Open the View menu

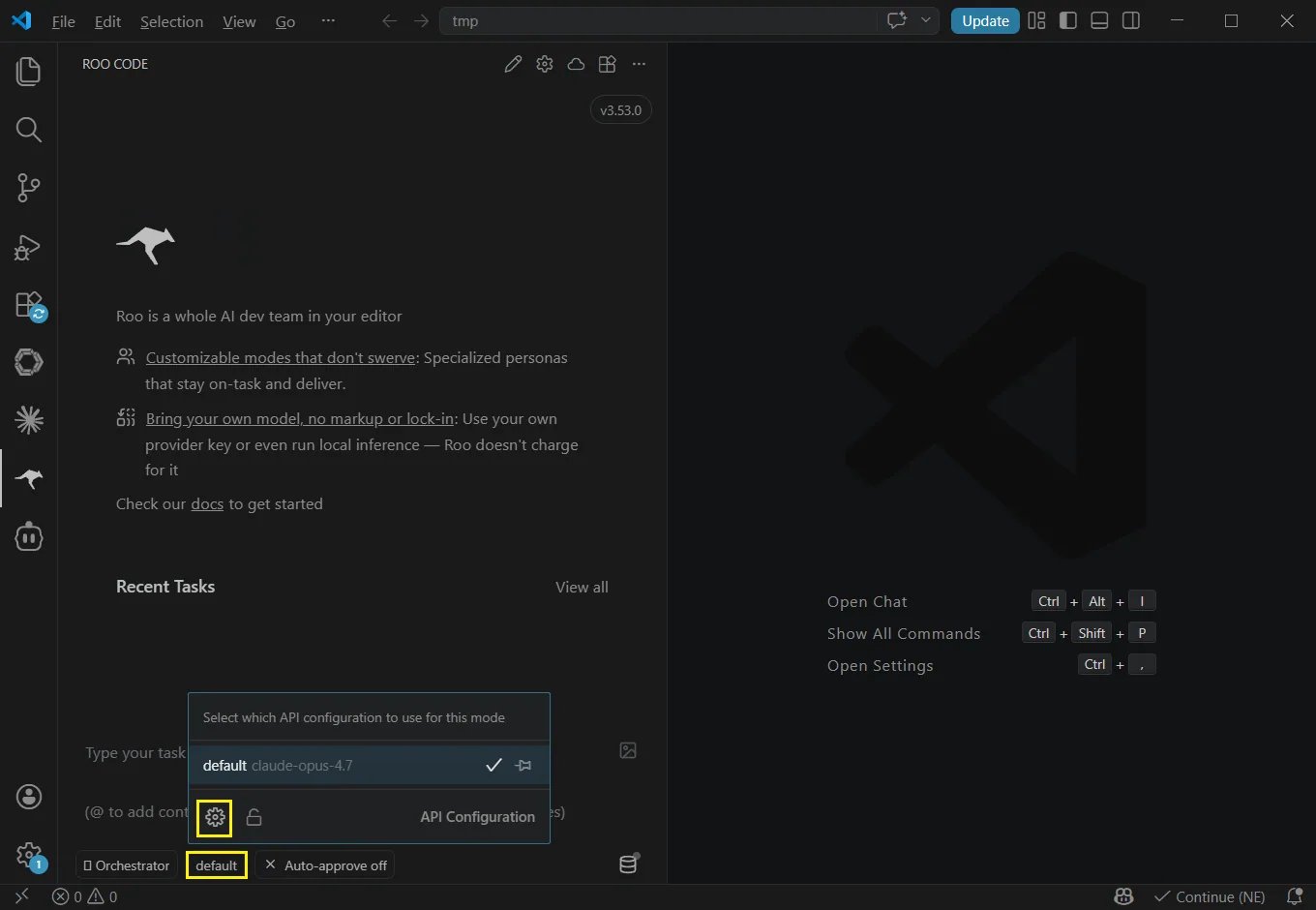239,21
